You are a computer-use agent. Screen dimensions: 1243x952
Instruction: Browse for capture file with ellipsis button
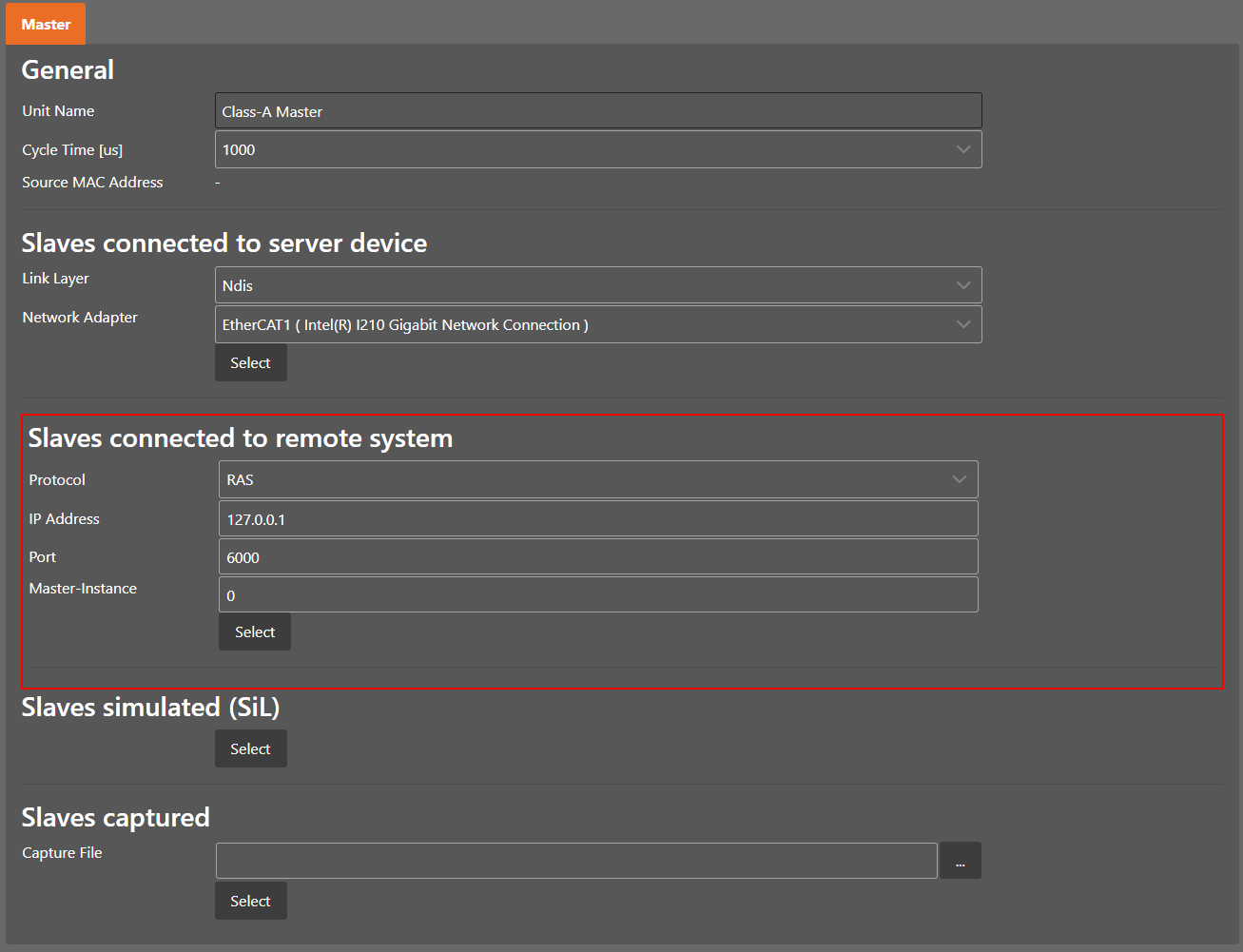coord(960,861)
